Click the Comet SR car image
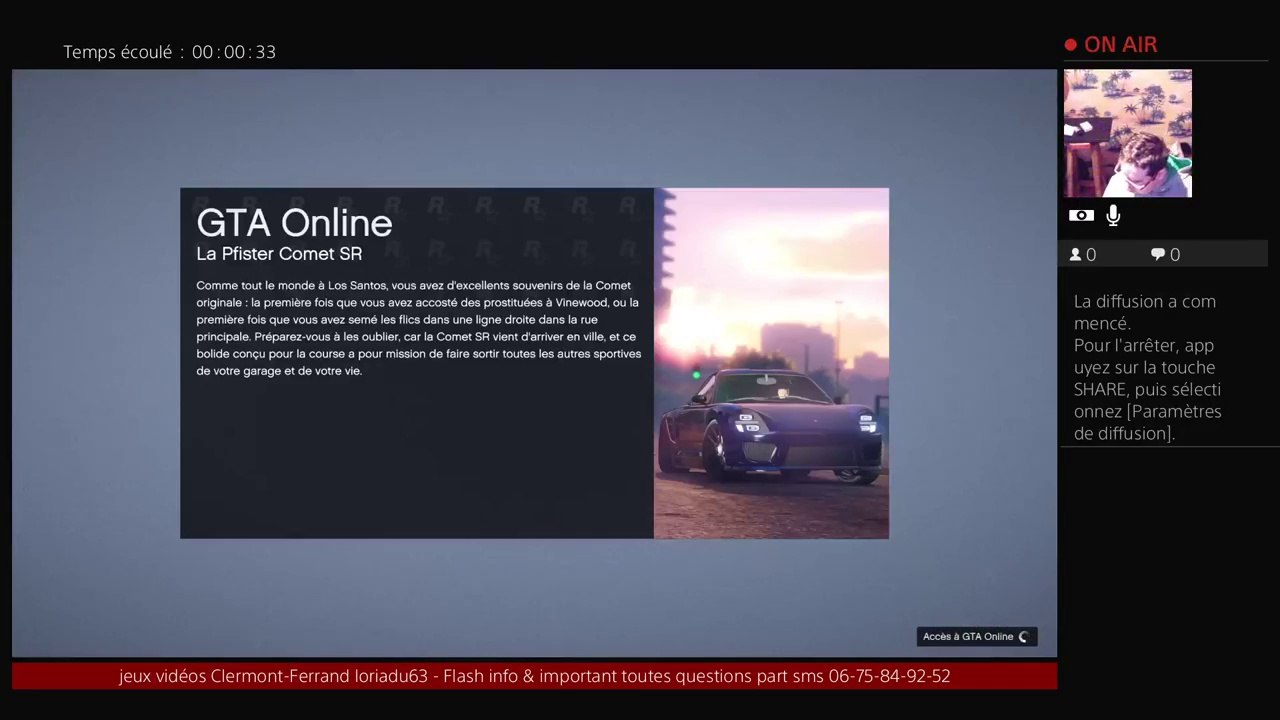The height and width of the screenshot is (720, 1280). [x=771, y=363]
